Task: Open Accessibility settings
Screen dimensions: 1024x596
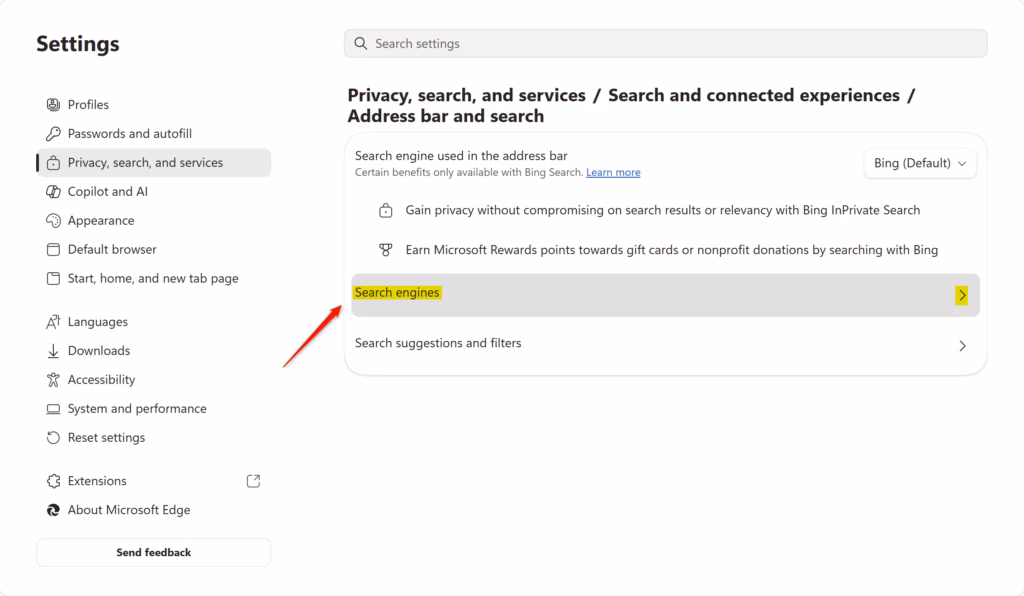Action: (x=153, y=380)
